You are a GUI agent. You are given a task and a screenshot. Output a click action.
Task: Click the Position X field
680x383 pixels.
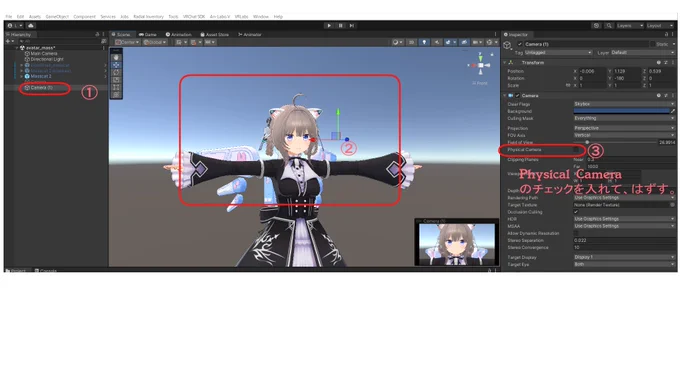592,71
